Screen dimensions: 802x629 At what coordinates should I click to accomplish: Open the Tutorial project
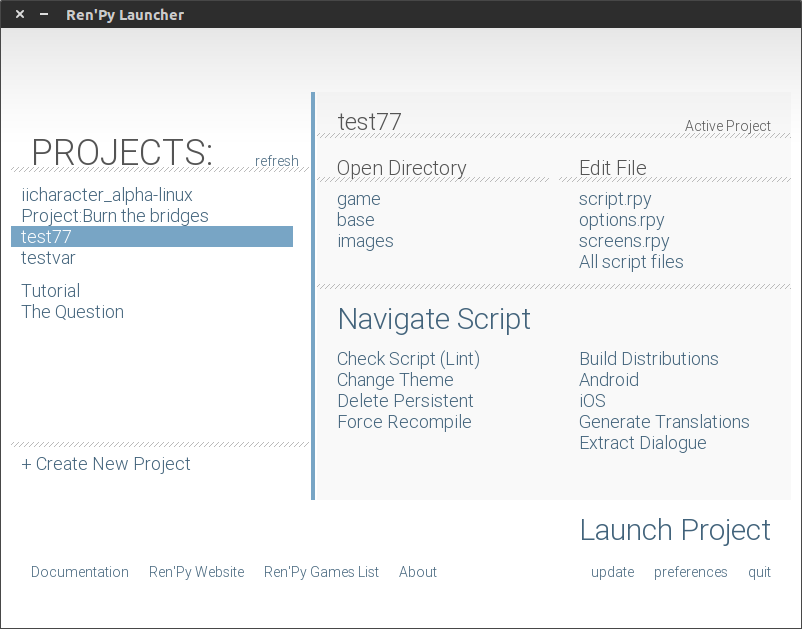51,291
